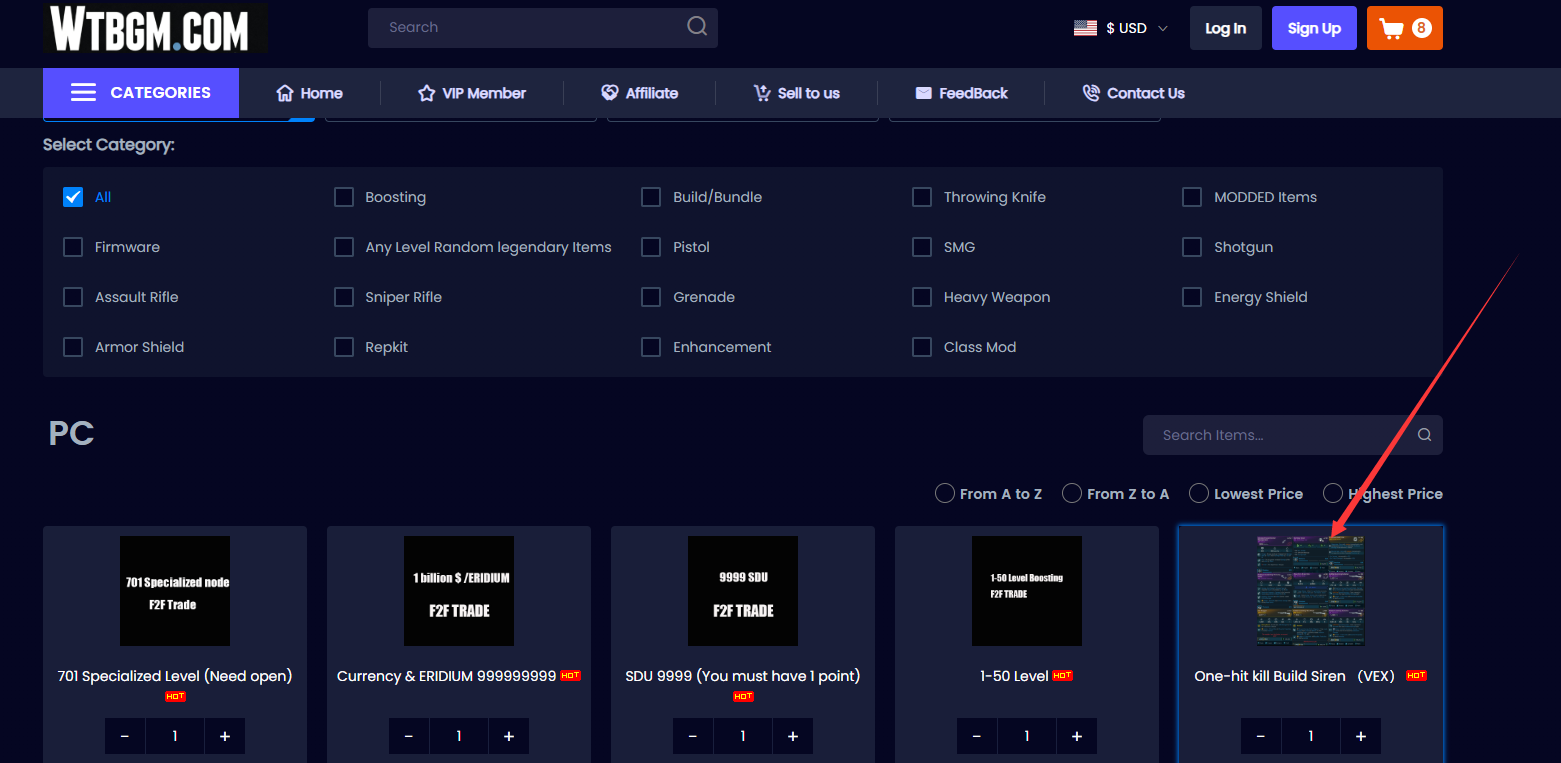Check the MODDED Items checkbox
1561x763 pixels.
click(x=1192, y=197)
